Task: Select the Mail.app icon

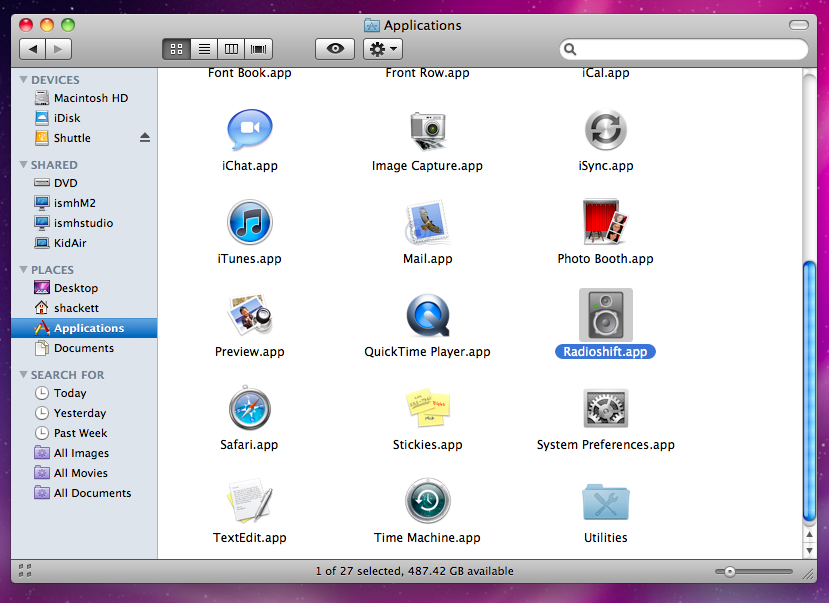Action: 428,222
